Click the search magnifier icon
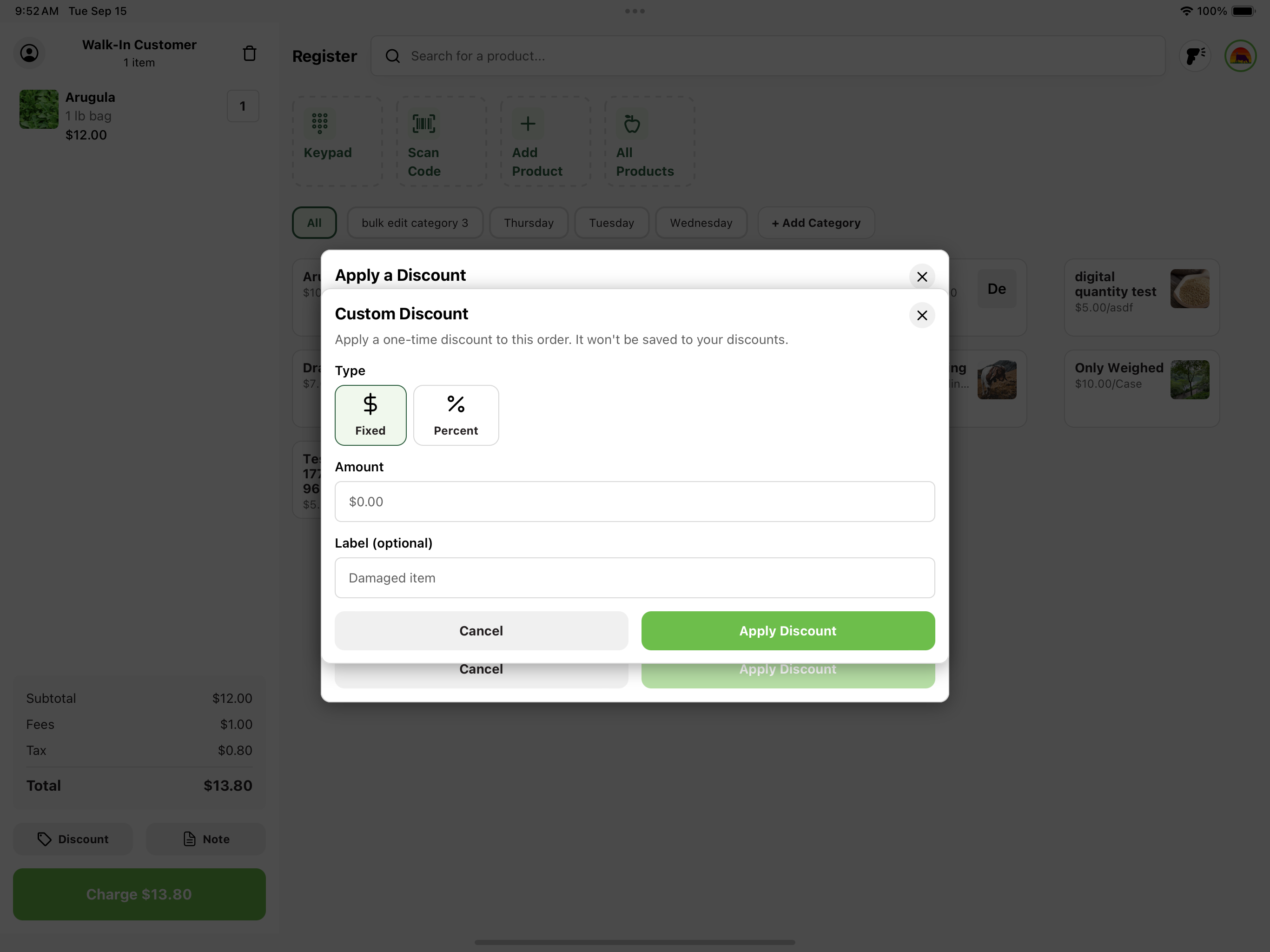The height and width of the screenshot is (952, 1270). pyautogui.click(x=393, y=56)
